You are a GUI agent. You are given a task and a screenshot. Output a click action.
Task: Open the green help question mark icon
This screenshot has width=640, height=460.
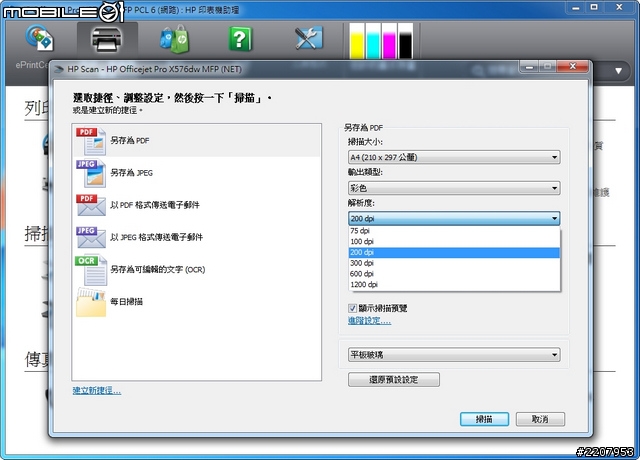point(240,39)
